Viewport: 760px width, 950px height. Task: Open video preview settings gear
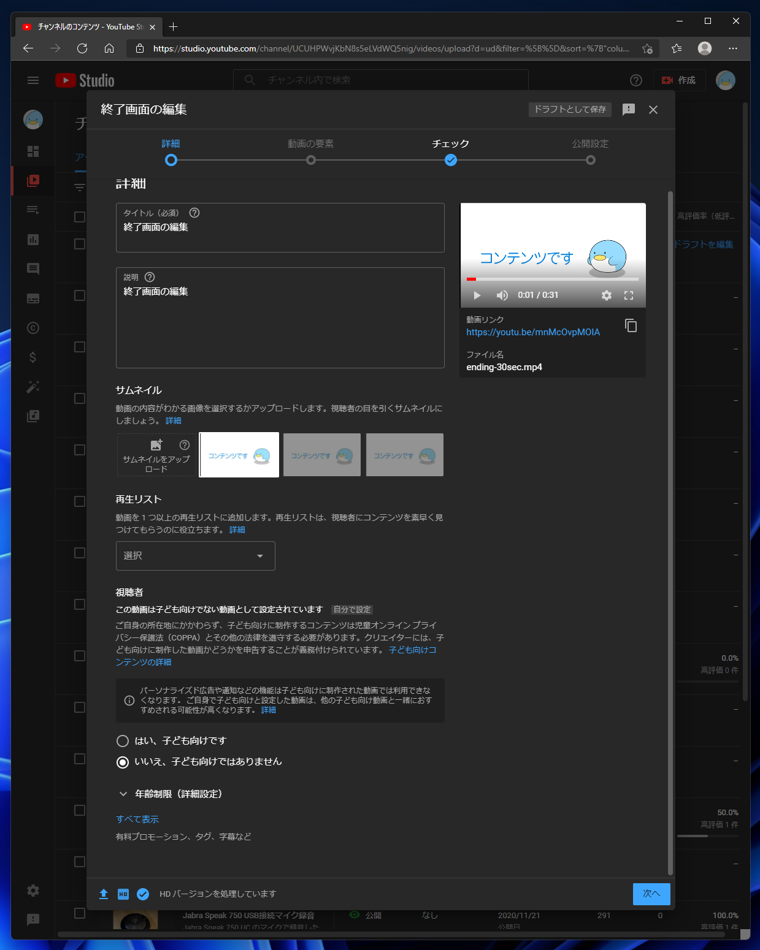[606, 295]
